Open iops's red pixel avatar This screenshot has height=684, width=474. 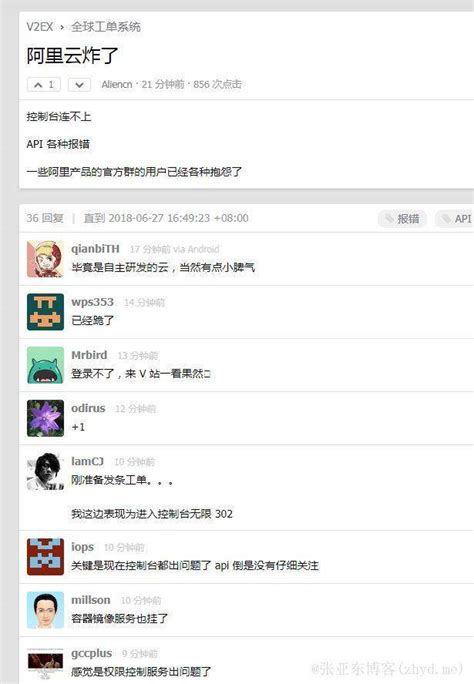(x=45, y=557)
